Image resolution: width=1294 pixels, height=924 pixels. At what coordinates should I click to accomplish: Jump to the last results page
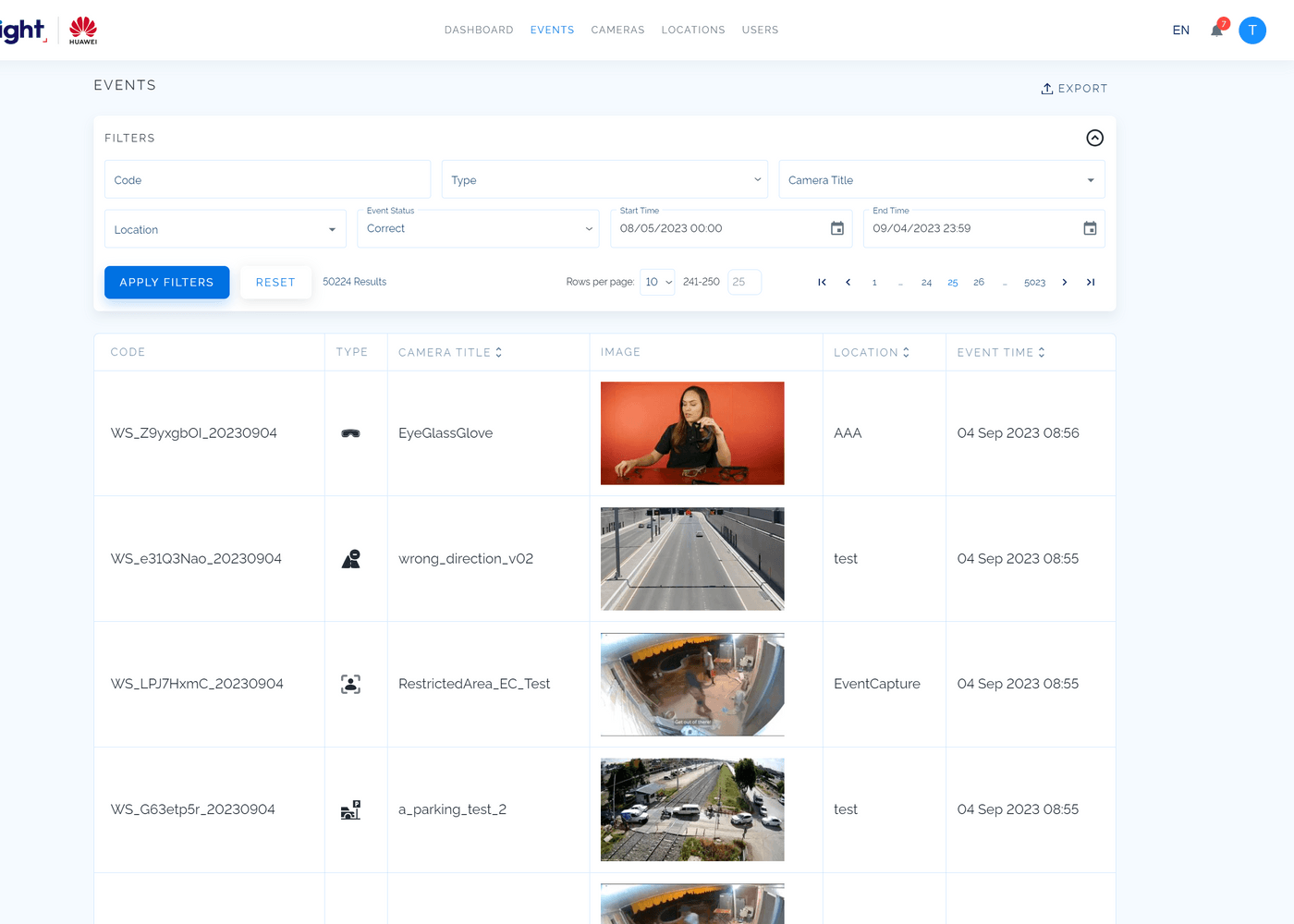click(x=1091, y=283)
